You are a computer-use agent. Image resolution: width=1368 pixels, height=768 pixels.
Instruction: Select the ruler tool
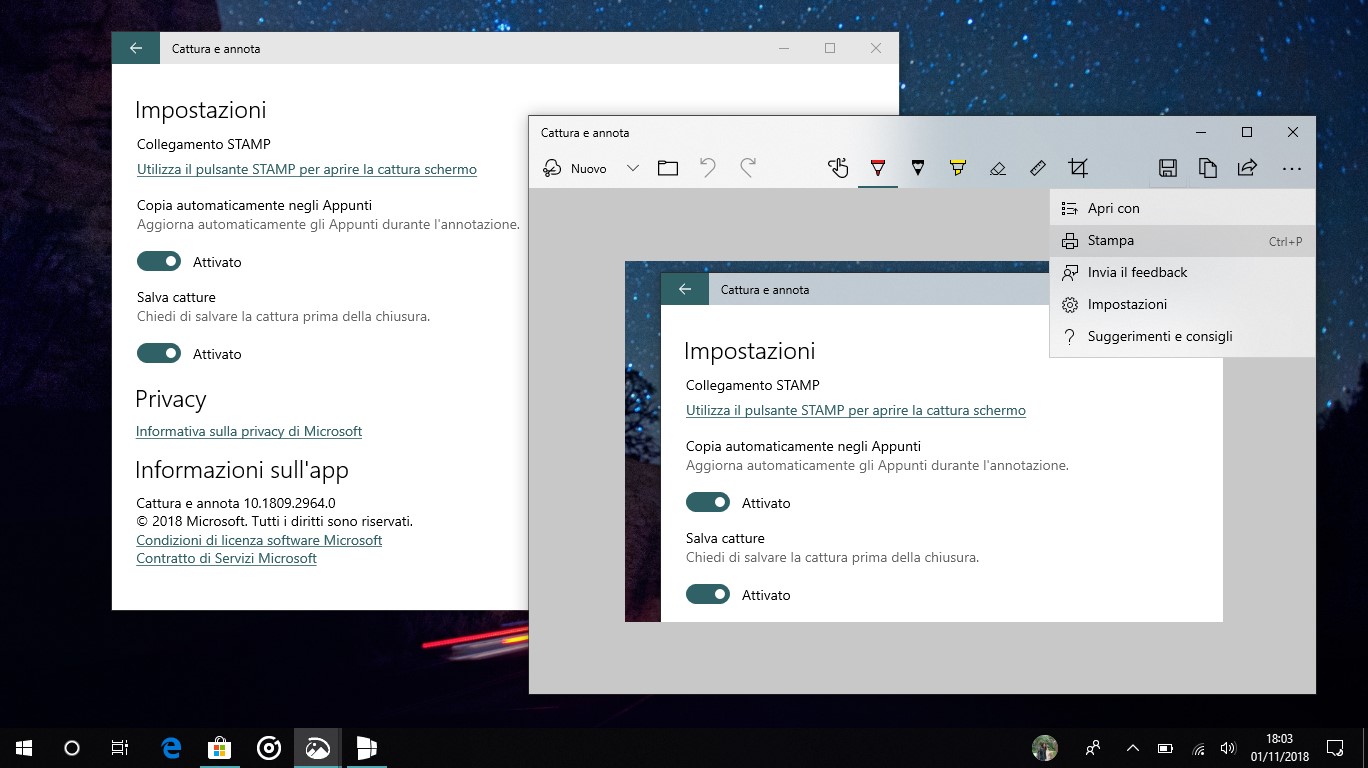tap(1038, 168)
